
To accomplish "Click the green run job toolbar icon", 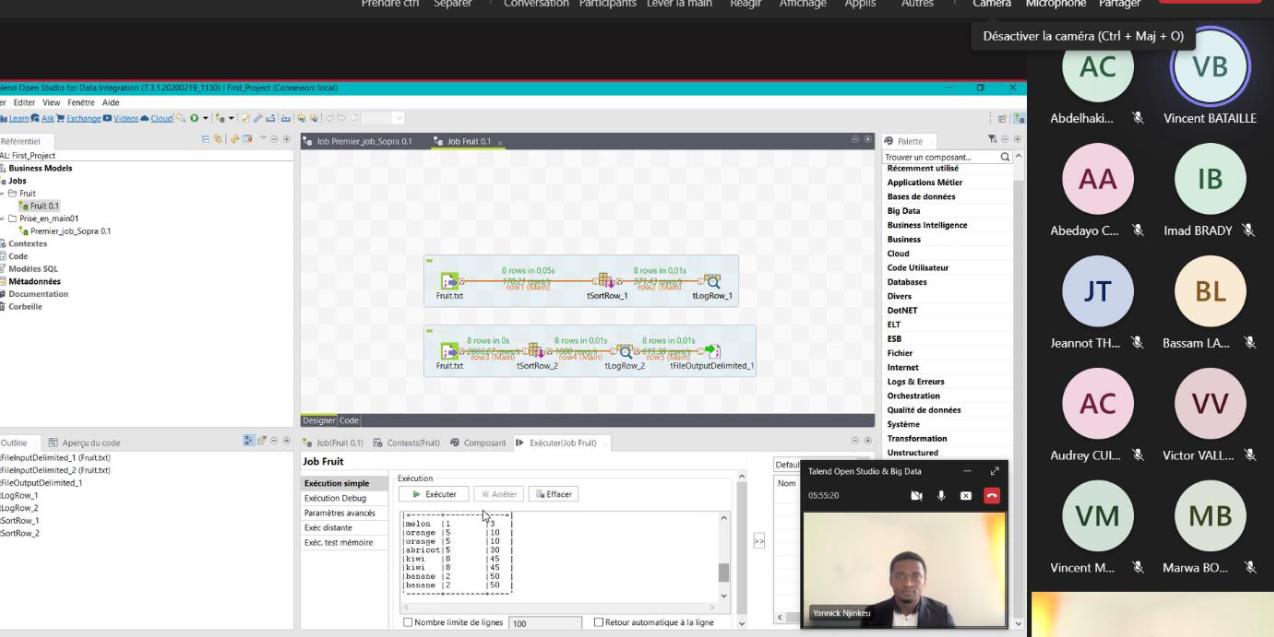I will [194, 118].
